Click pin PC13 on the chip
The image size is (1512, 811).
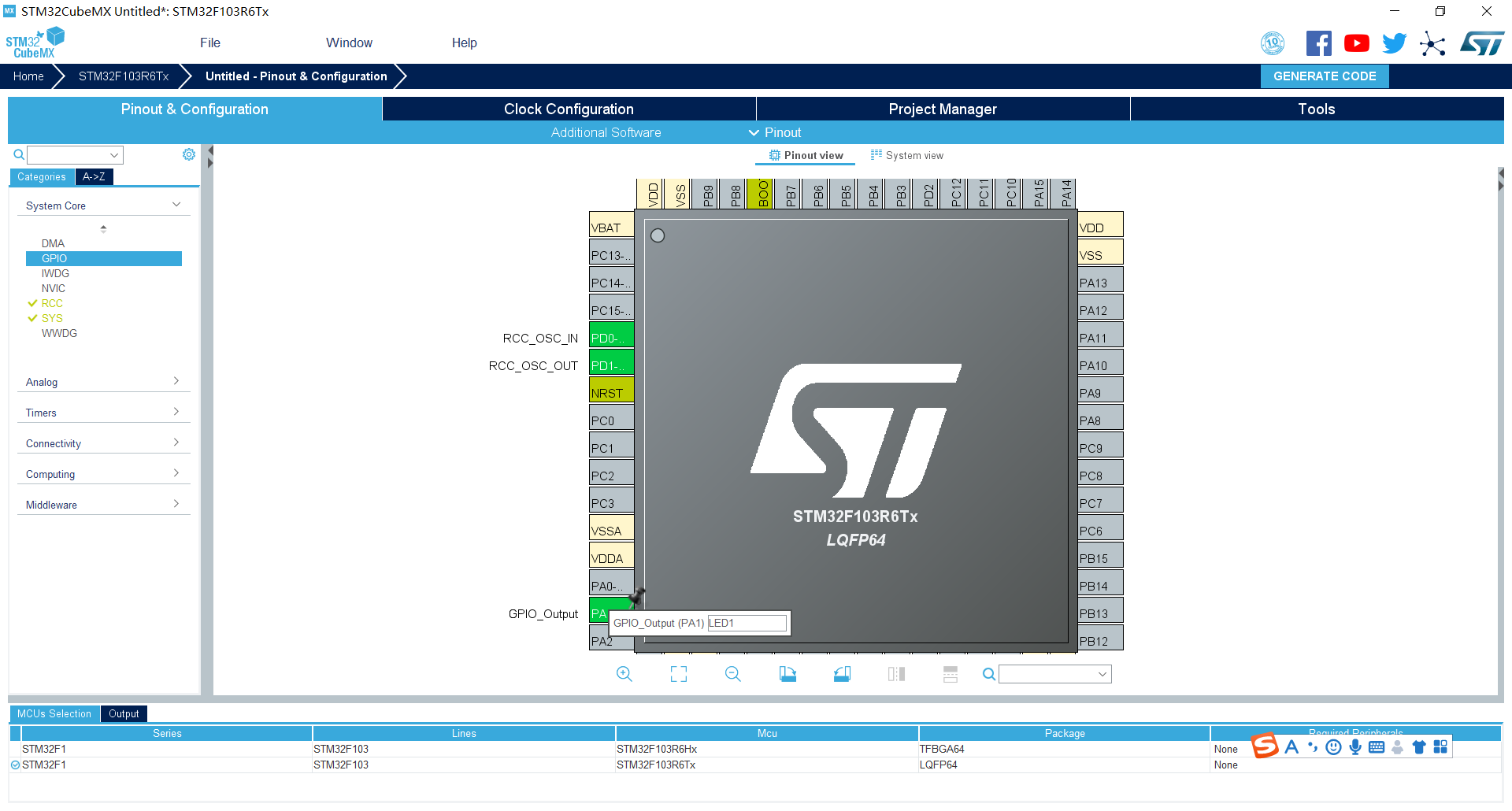[x=612, y=254]
